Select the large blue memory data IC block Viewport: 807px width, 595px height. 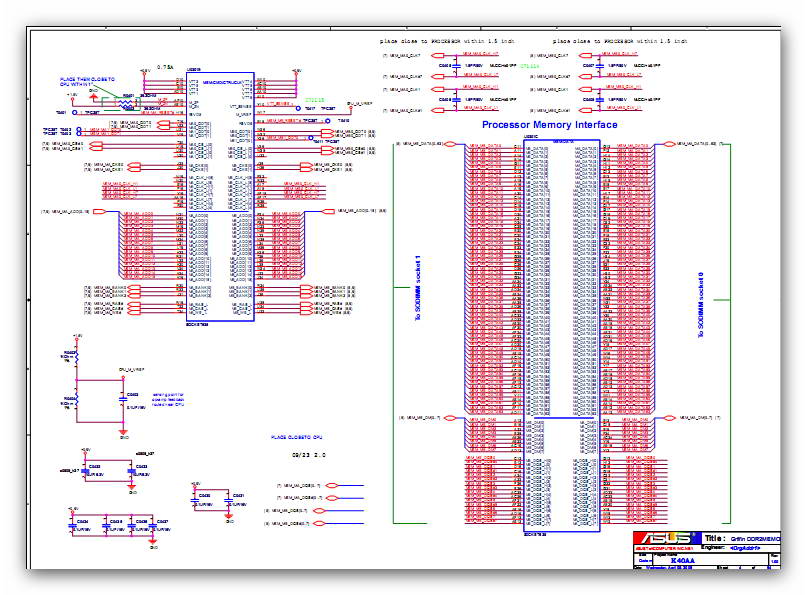(562, 336)
